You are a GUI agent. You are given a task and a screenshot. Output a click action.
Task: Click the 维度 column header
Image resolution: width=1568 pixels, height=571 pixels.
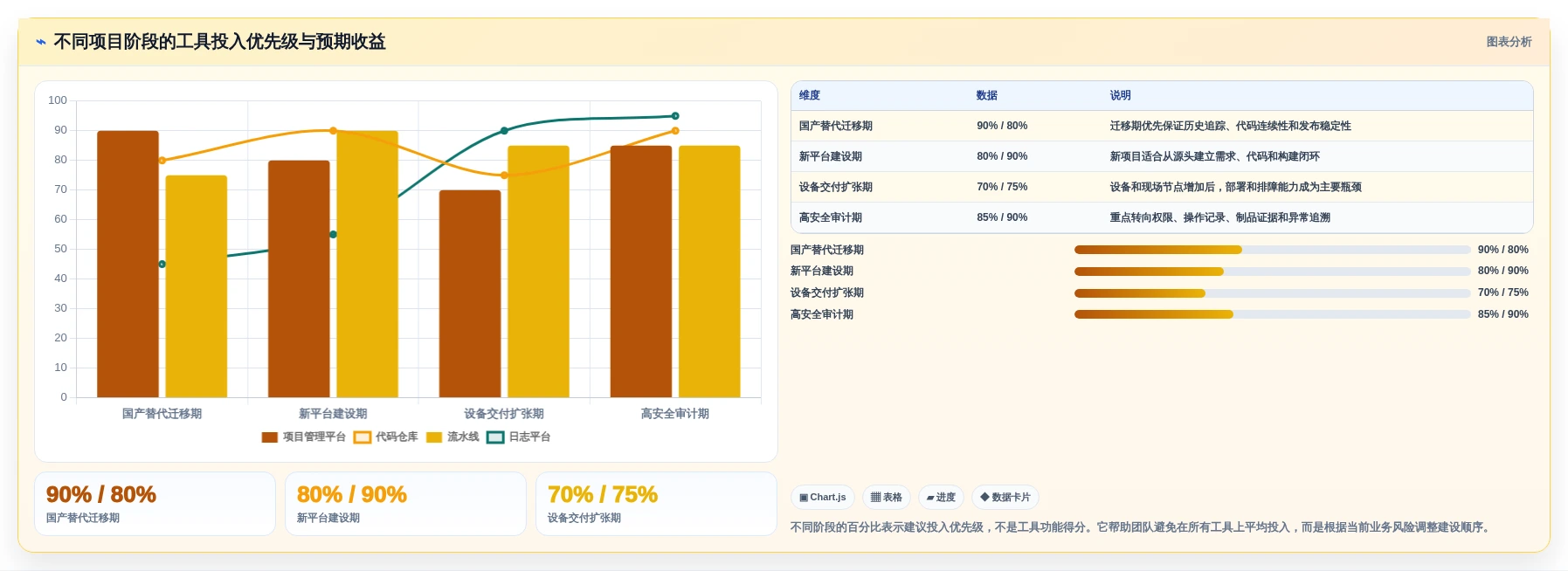pos(810,96)
